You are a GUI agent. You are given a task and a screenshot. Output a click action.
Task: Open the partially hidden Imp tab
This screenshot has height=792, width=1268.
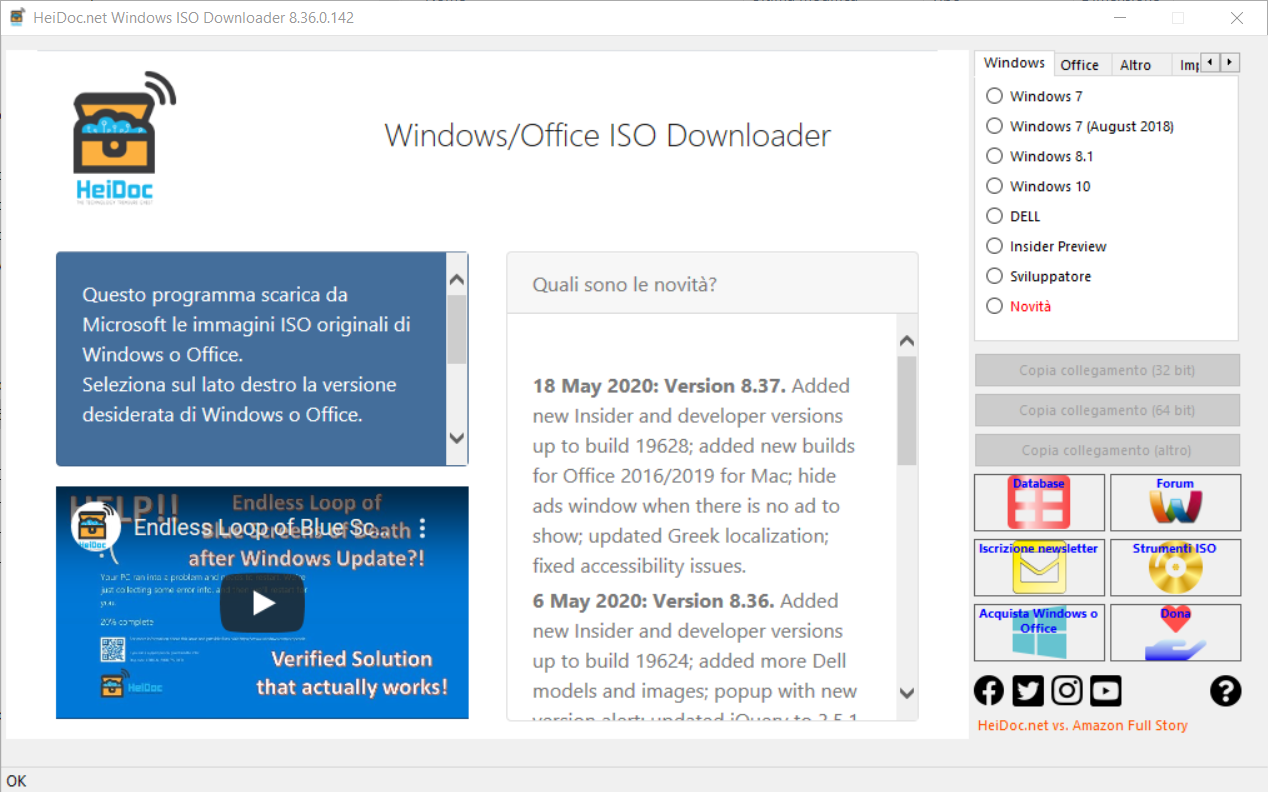1187,65
